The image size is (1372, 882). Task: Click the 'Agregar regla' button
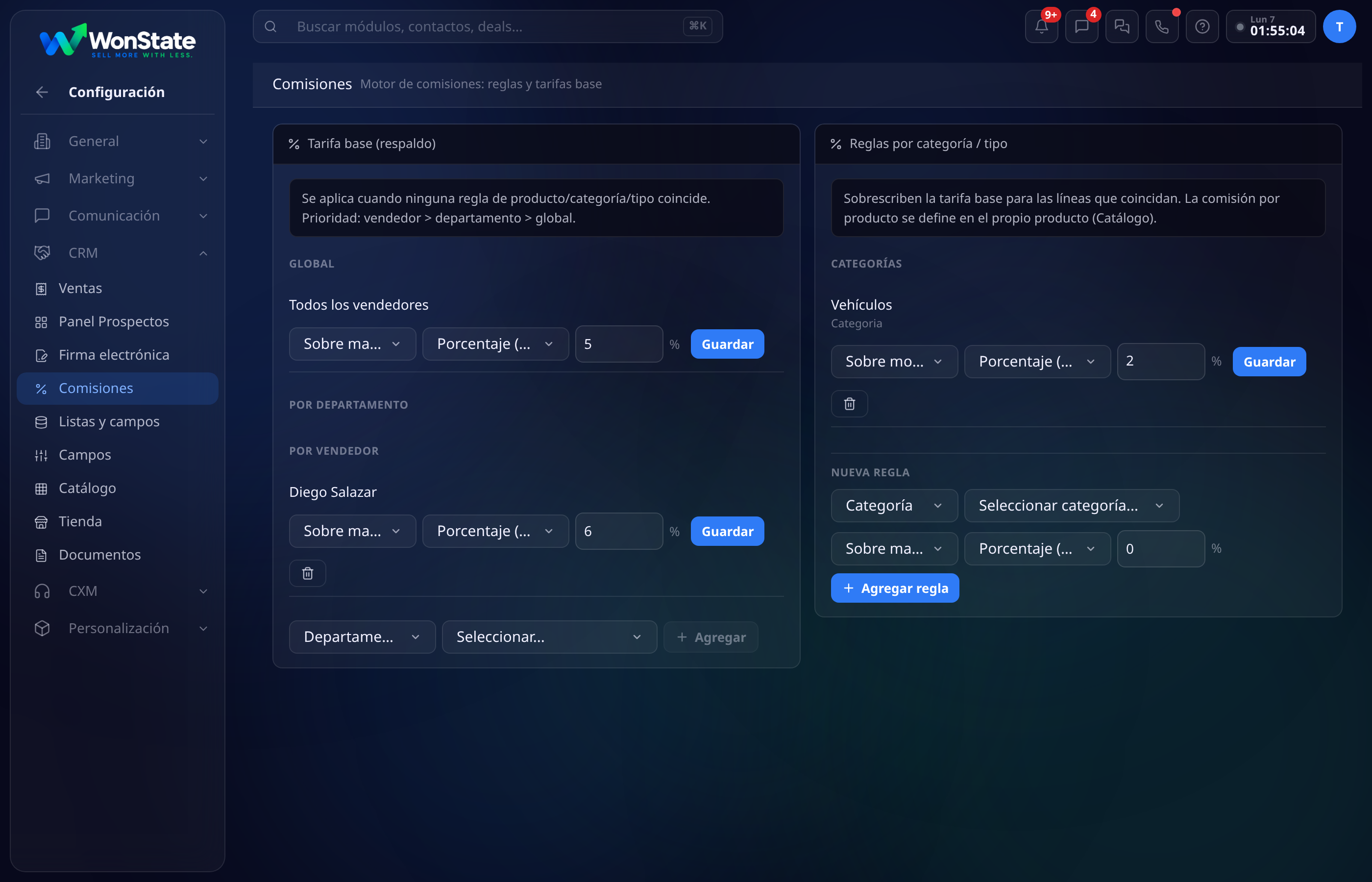(x=894, y=588)
